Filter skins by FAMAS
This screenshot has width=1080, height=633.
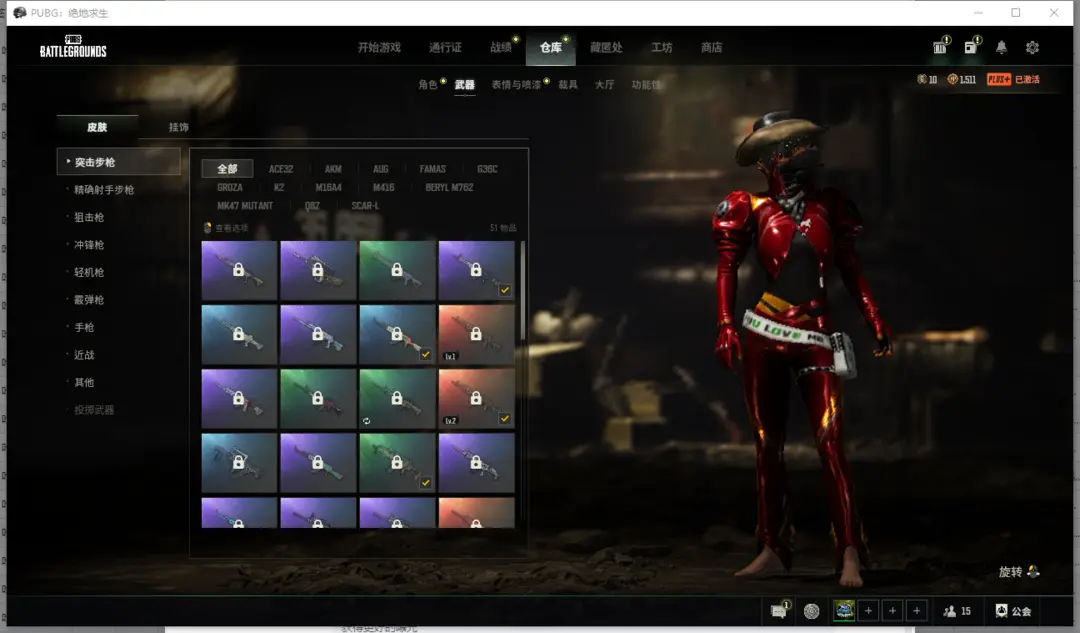pos(433,169)
